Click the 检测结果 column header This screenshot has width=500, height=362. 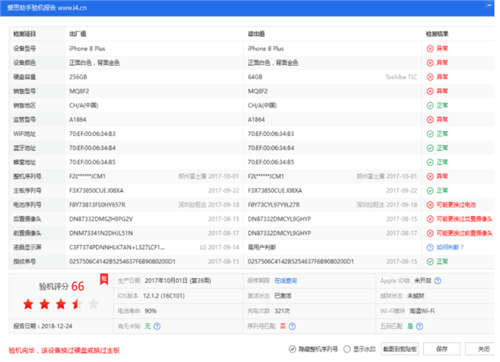(x=437, y=34)
